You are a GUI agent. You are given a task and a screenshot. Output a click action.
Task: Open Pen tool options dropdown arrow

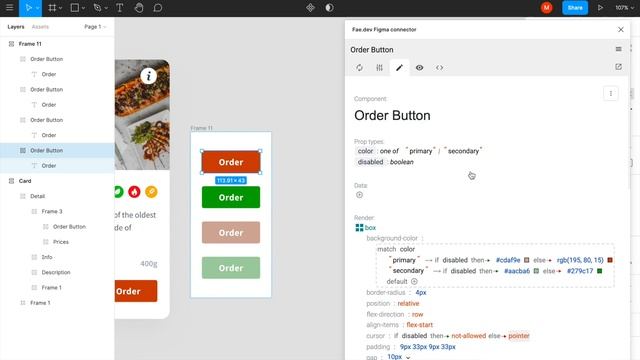(x=106, y=8)
